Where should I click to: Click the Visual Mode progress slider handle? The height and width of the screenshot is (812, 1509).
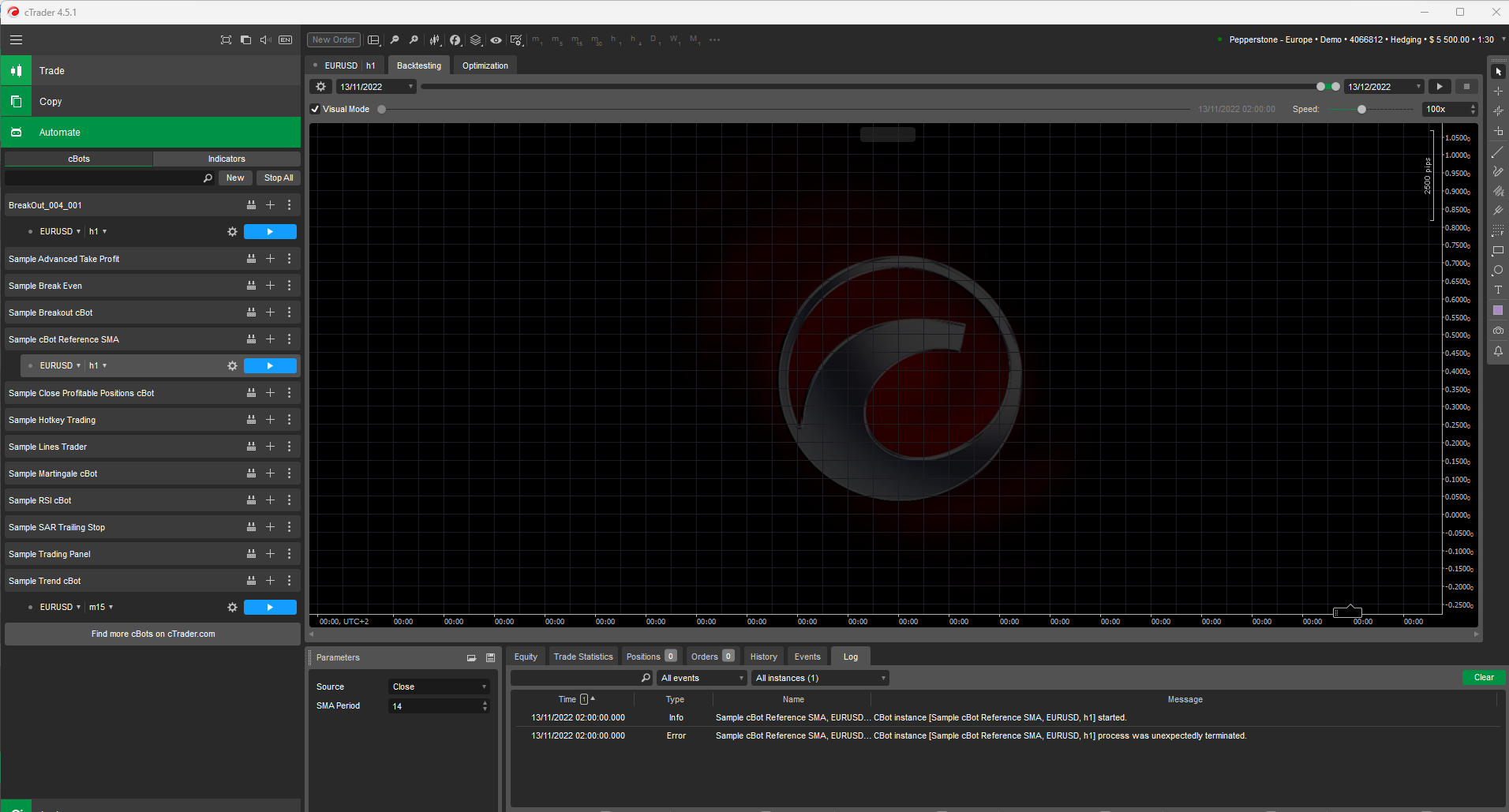click(382, 109)
